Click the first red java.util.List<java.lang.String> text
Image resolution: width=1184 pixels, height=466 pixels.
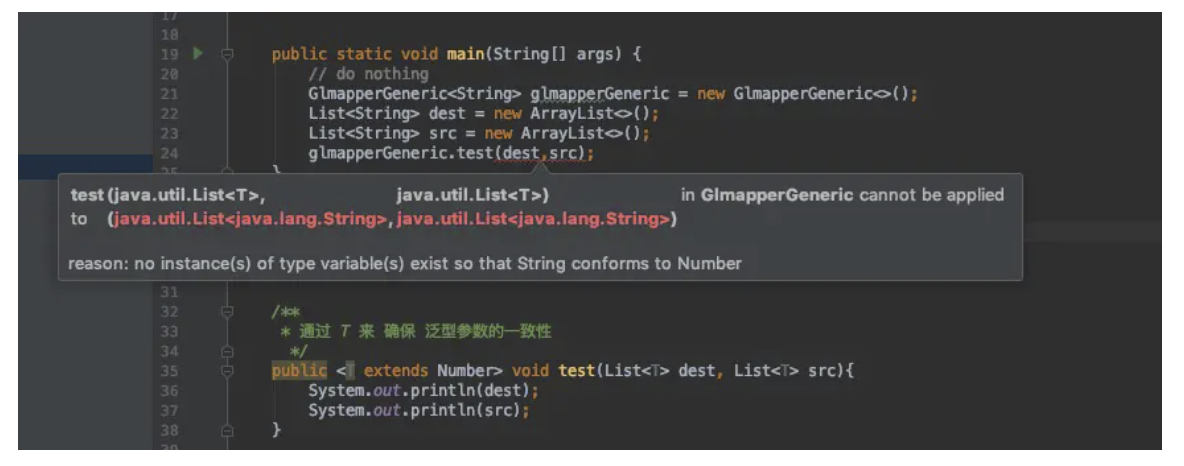coord(251,219)
